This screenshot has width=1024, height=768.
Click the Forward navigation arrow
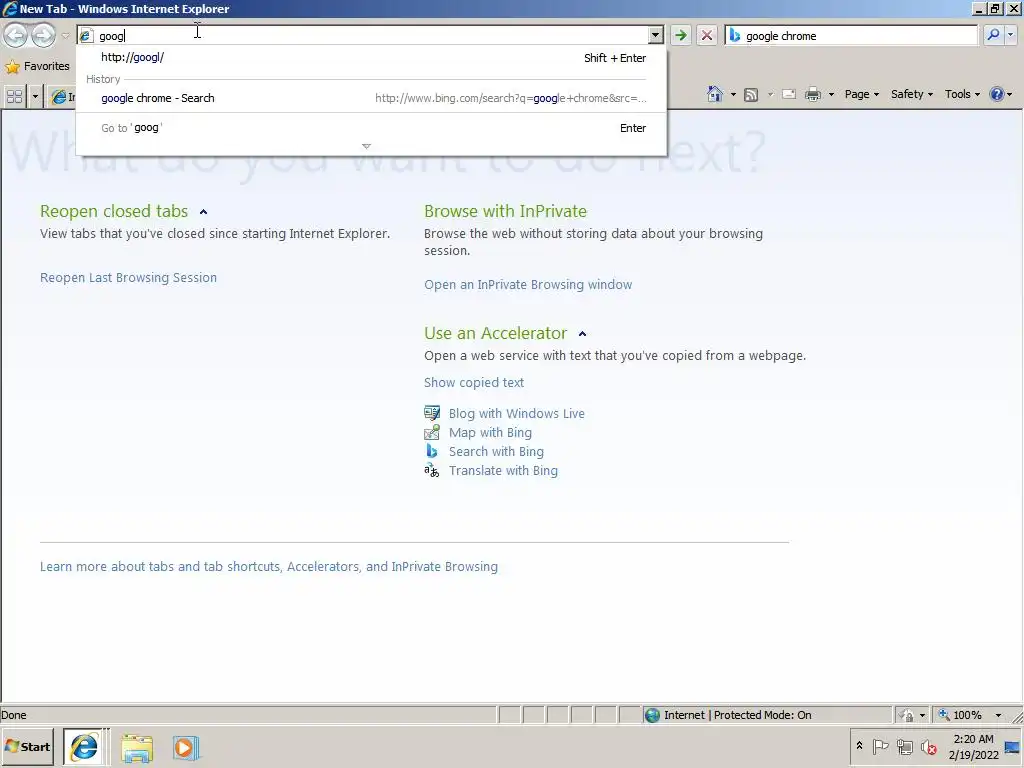pyautogui.click(x=43, y=35)
